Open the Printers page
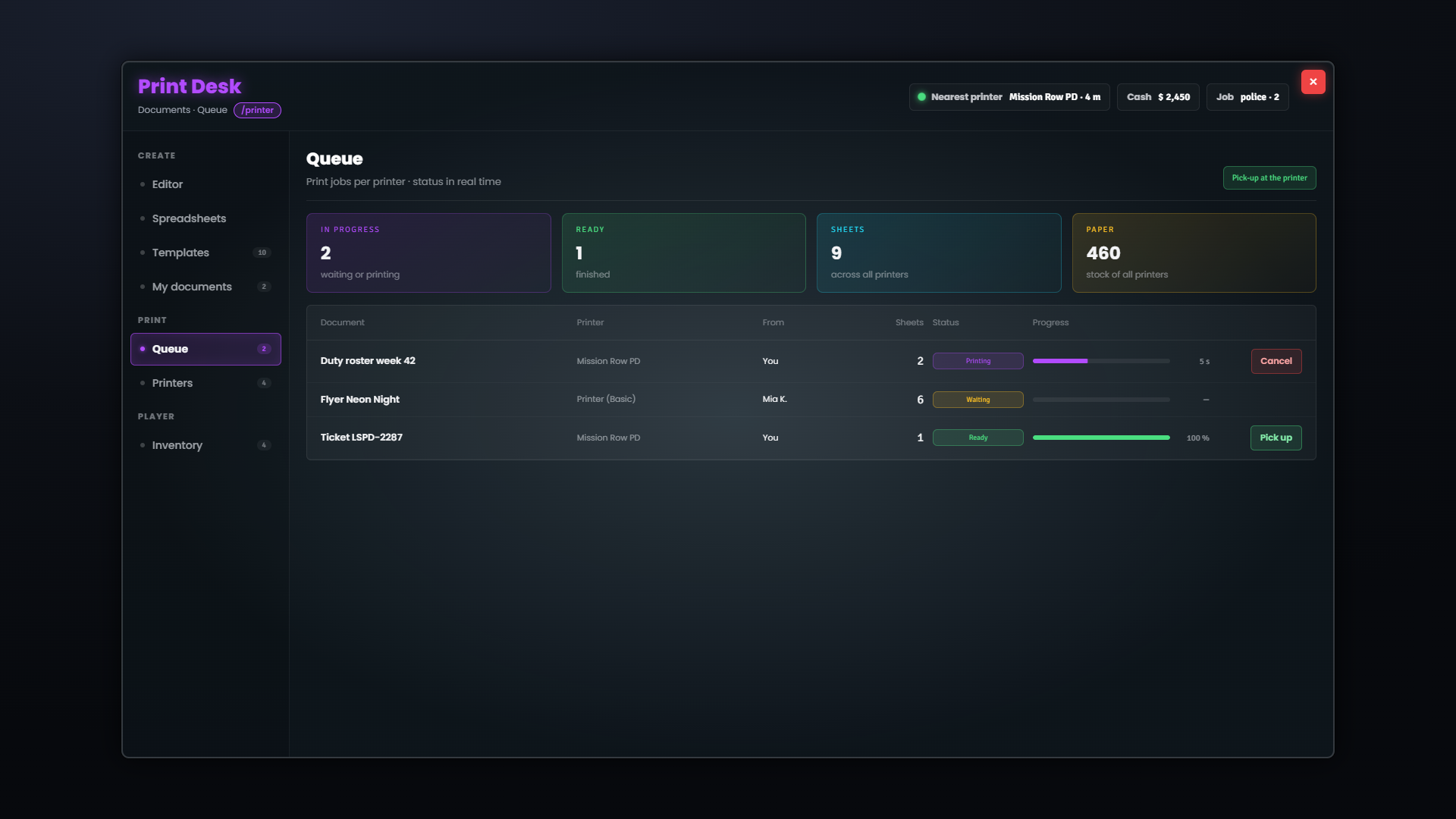This screenshot has width=1456, height=819. (206, 383)
